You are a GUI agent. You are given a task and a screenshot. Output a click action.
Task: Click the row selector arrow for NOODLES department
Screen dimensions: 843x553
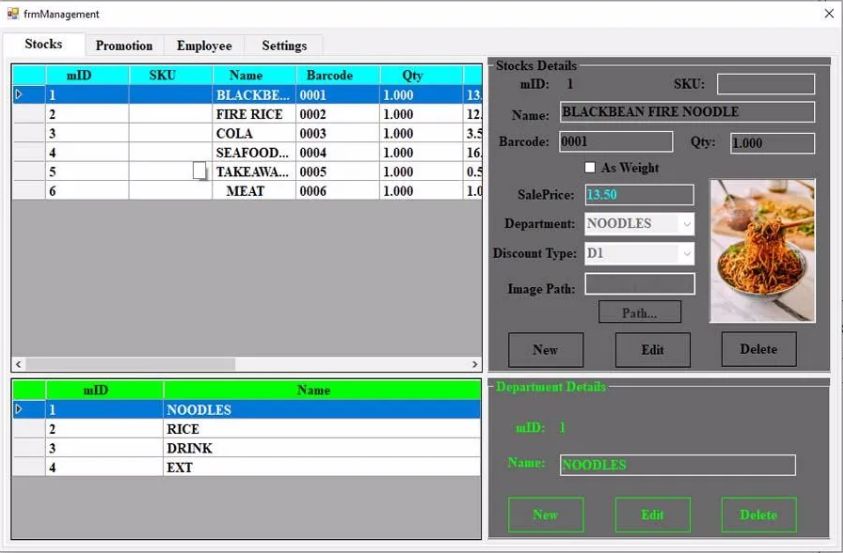pos(18,409)
